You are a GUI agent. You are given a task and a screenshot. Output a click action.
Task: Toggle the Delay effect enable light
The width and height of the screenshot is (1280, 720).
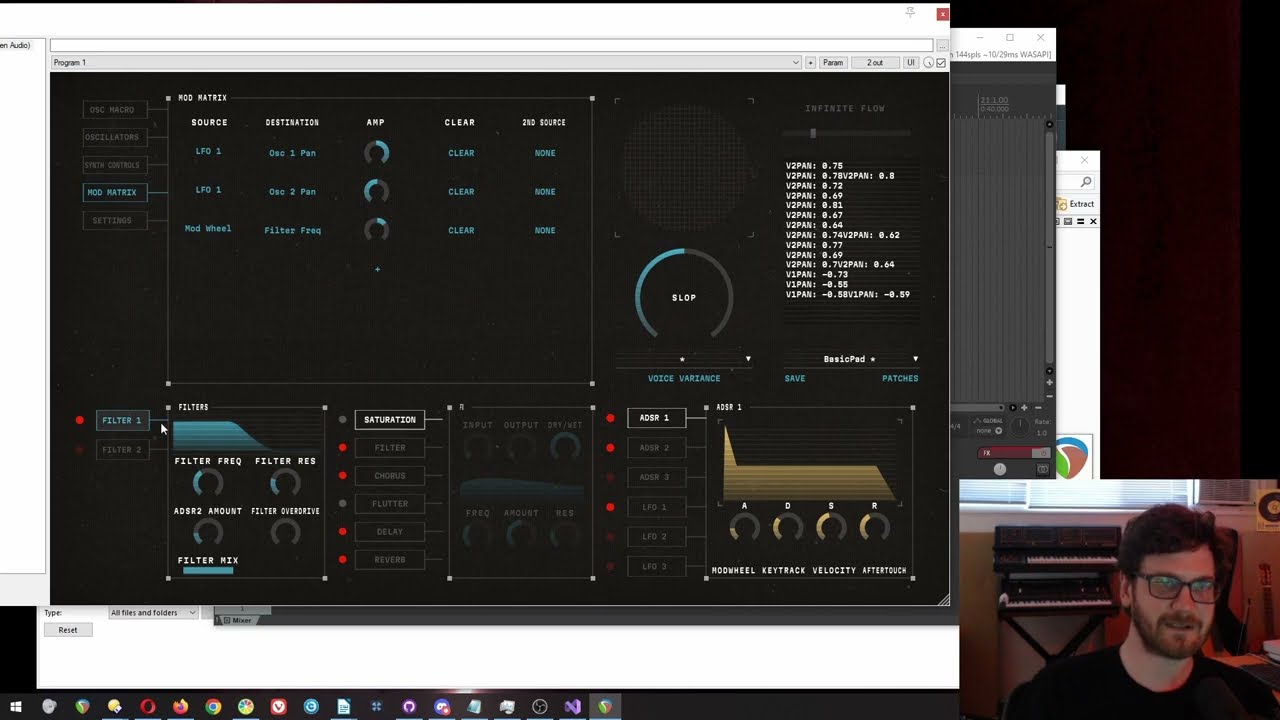click(x=343, y=532)
